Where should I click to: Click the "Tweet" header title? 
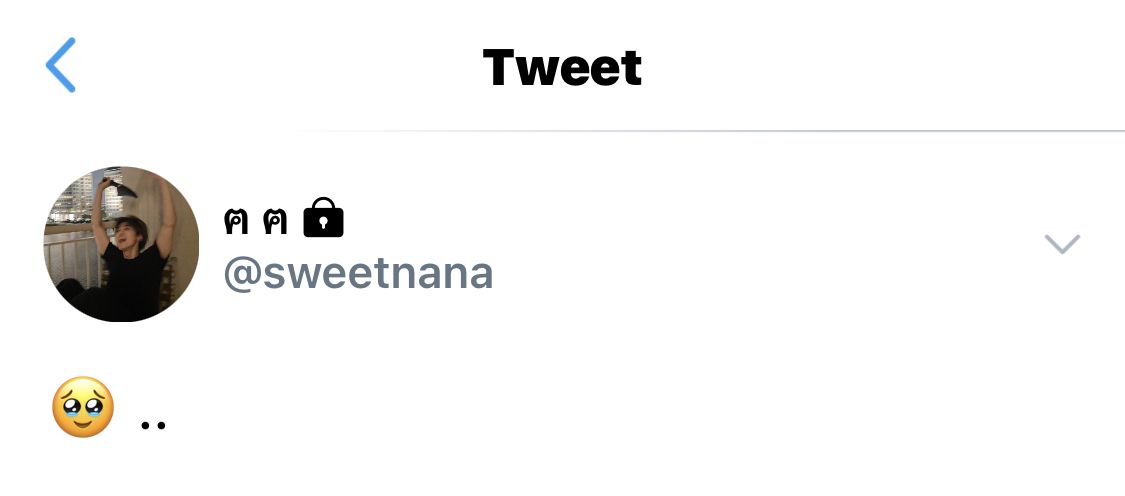pyautogui.click(x=562, y=67)
